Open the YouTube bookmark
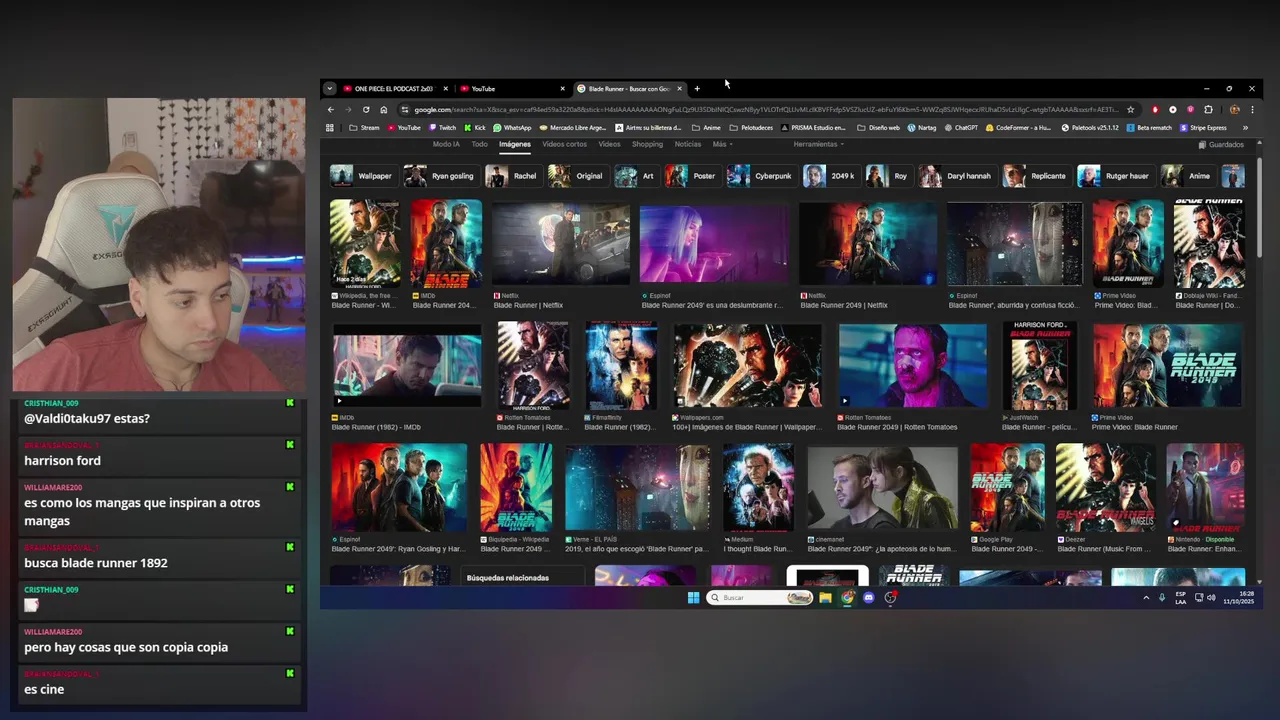 404,128
